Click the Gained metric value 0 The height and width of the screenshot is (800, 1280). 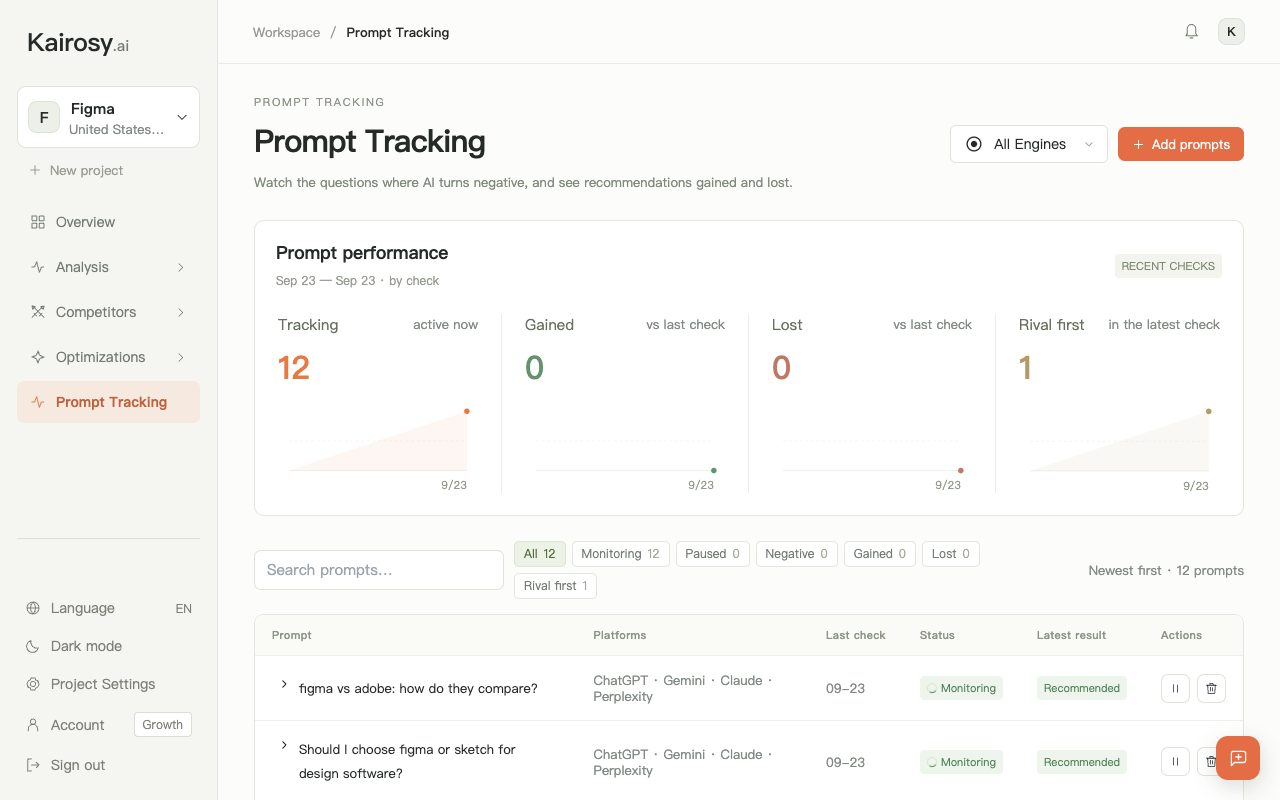(x=534, y=368)
